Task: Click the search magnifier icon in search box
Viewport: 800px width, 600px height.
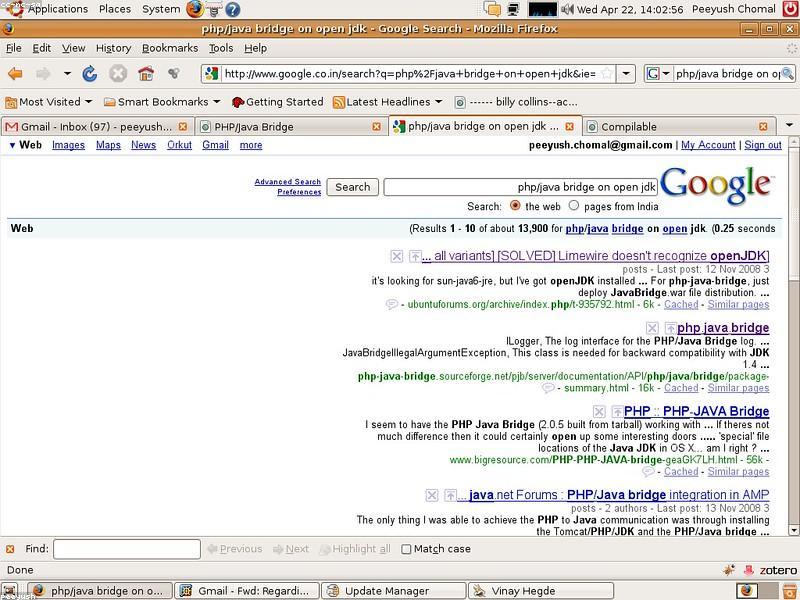Action: tap(787, 74)
